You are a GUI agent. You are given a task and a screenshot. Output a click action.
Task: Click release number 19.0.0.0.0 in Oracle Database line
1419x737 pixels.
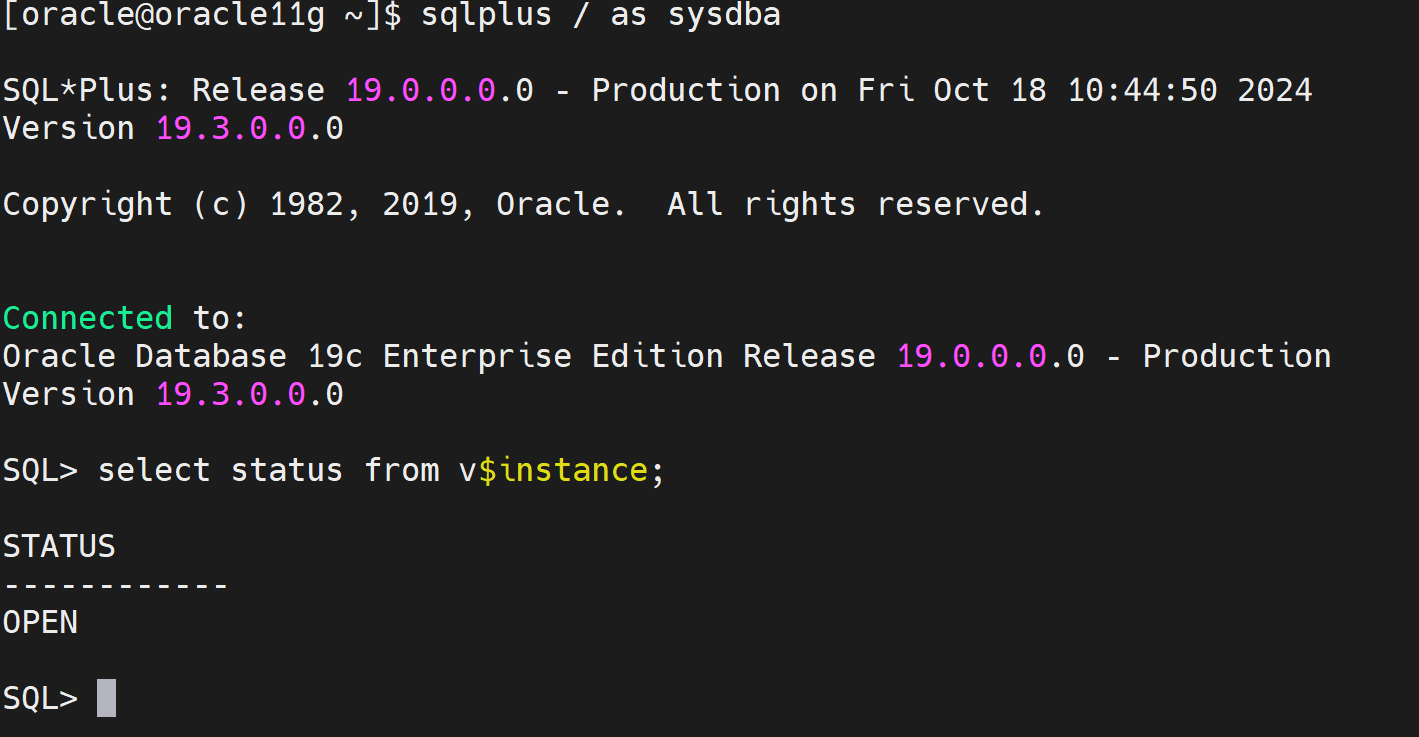coord(990,356)
